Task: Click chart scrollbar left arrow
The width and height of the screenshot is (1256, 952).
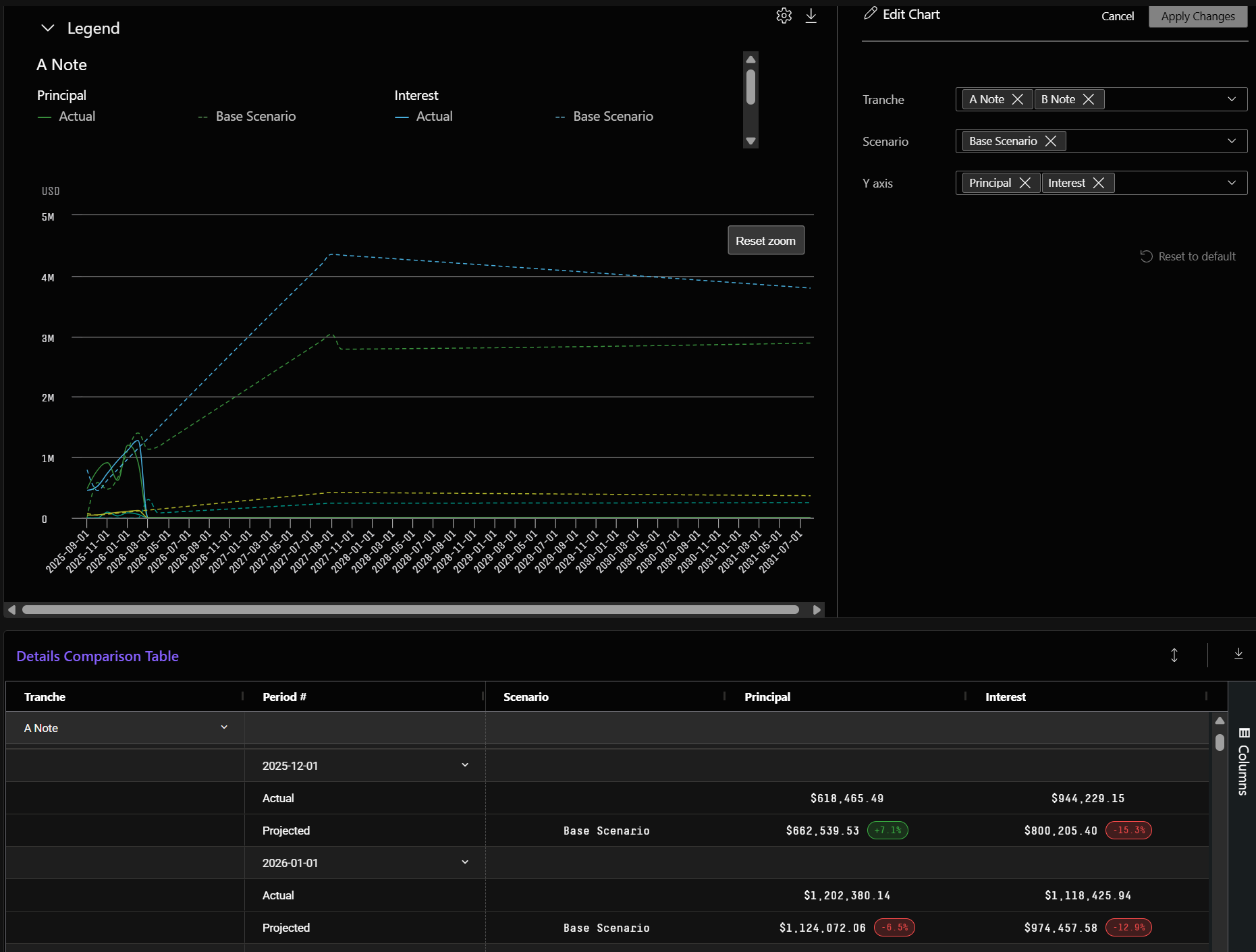Action: tap(11, 610)
